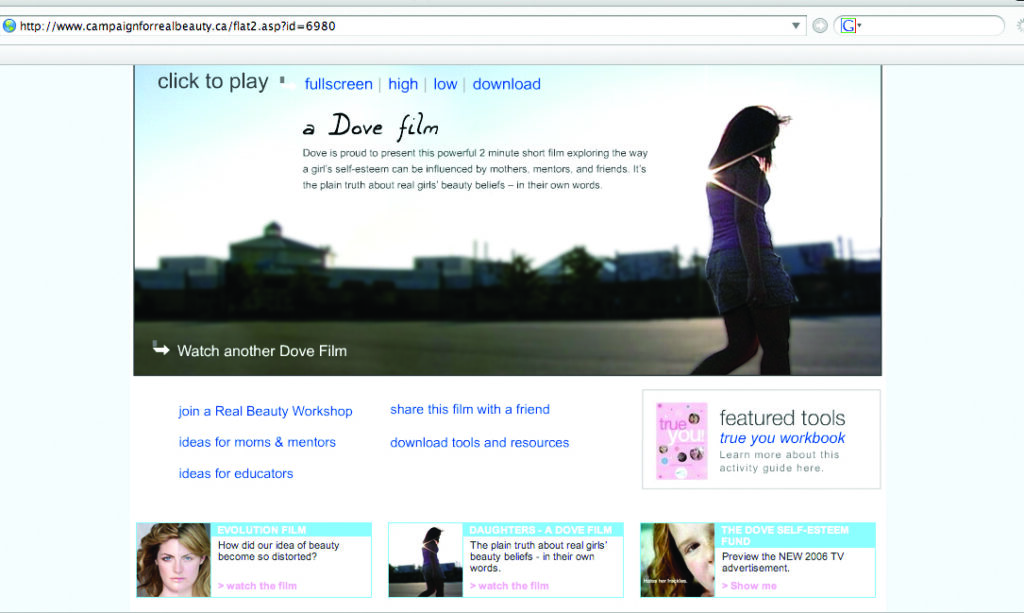Click the URL text in the address bar

click(x=178, y=26)
